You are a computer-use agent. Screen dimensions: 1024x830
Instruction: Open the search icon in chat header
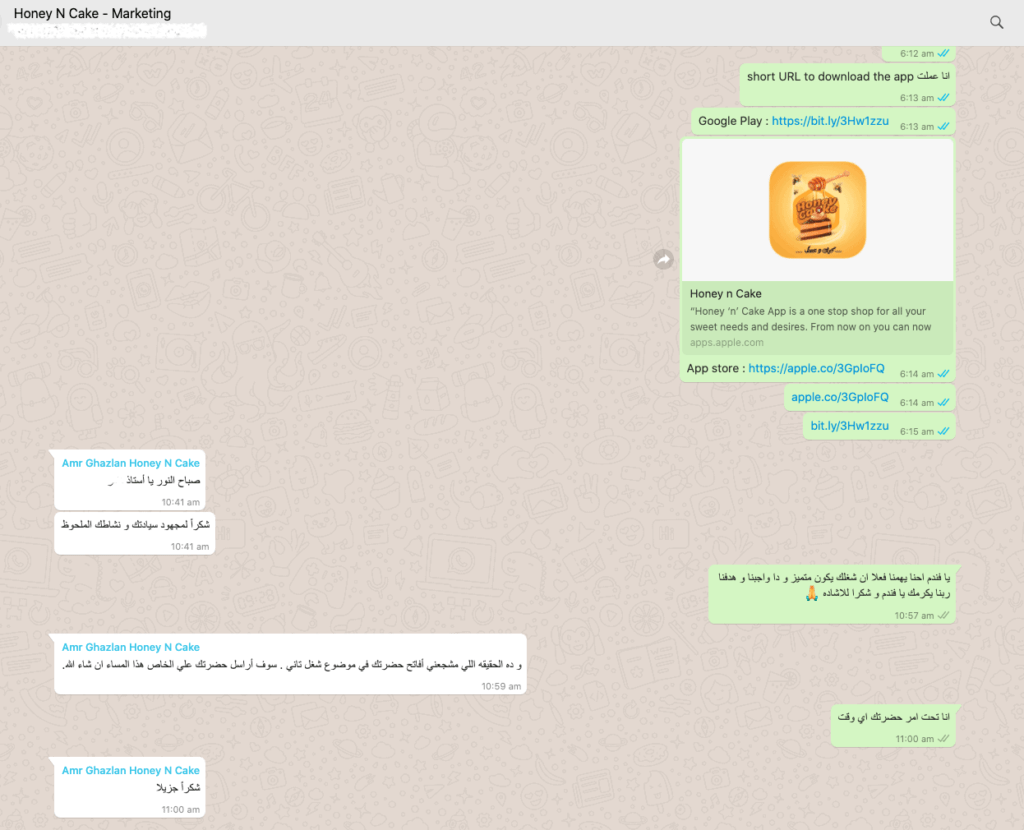[x=997, y=22]
